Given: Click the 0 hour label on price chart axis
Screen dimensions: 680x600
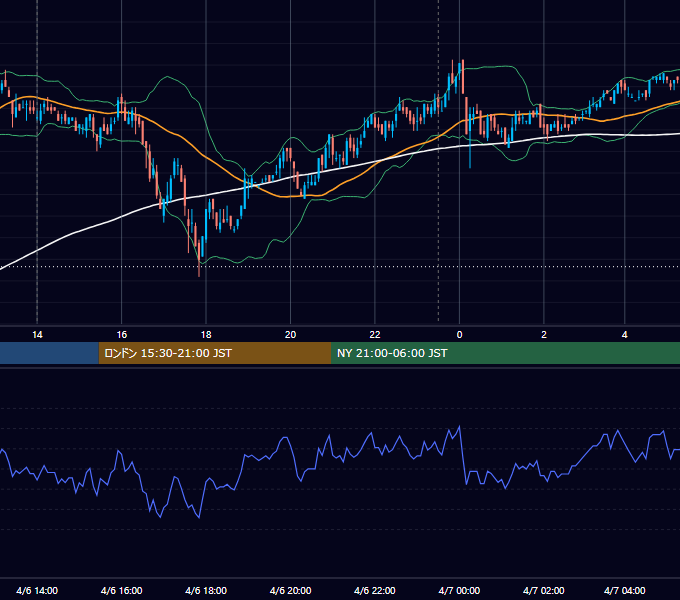Looking at the screenshot, I should click(x=459, y=335).
